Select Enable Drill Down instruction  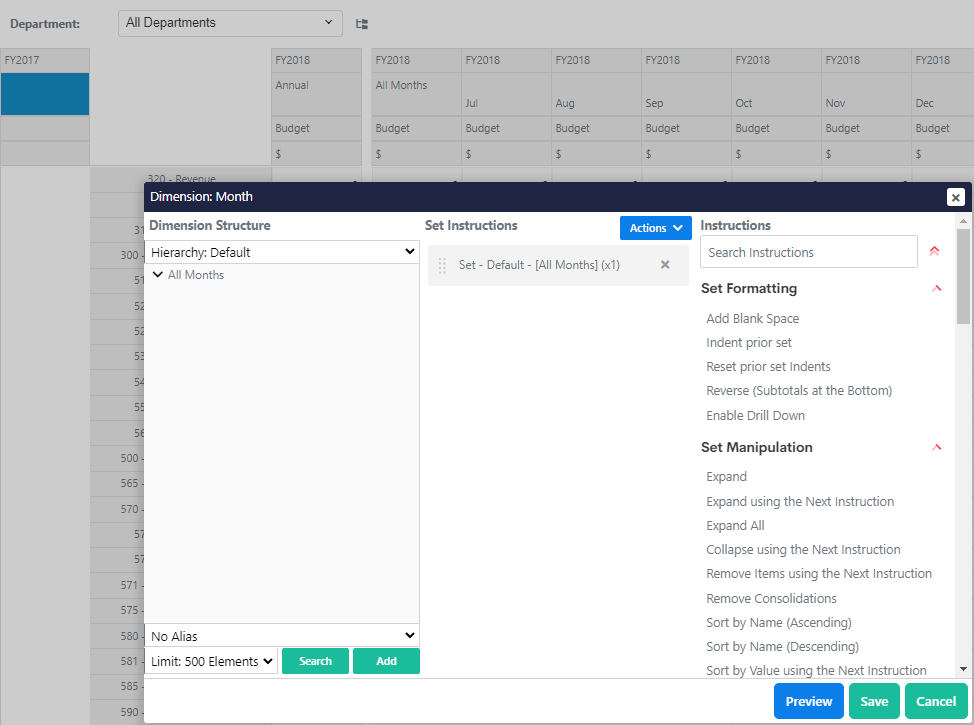(755, 415)
